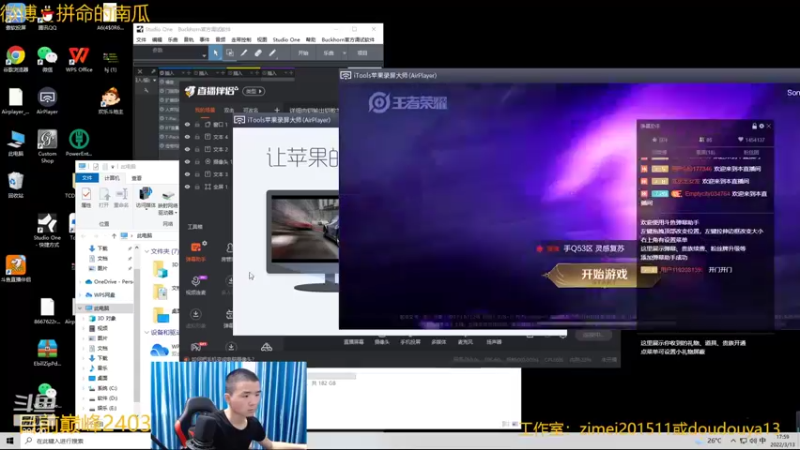800x450 pixels.
Task: Switch to the 我的场景 tab in 直播伴侣
Action: point(205,110)
